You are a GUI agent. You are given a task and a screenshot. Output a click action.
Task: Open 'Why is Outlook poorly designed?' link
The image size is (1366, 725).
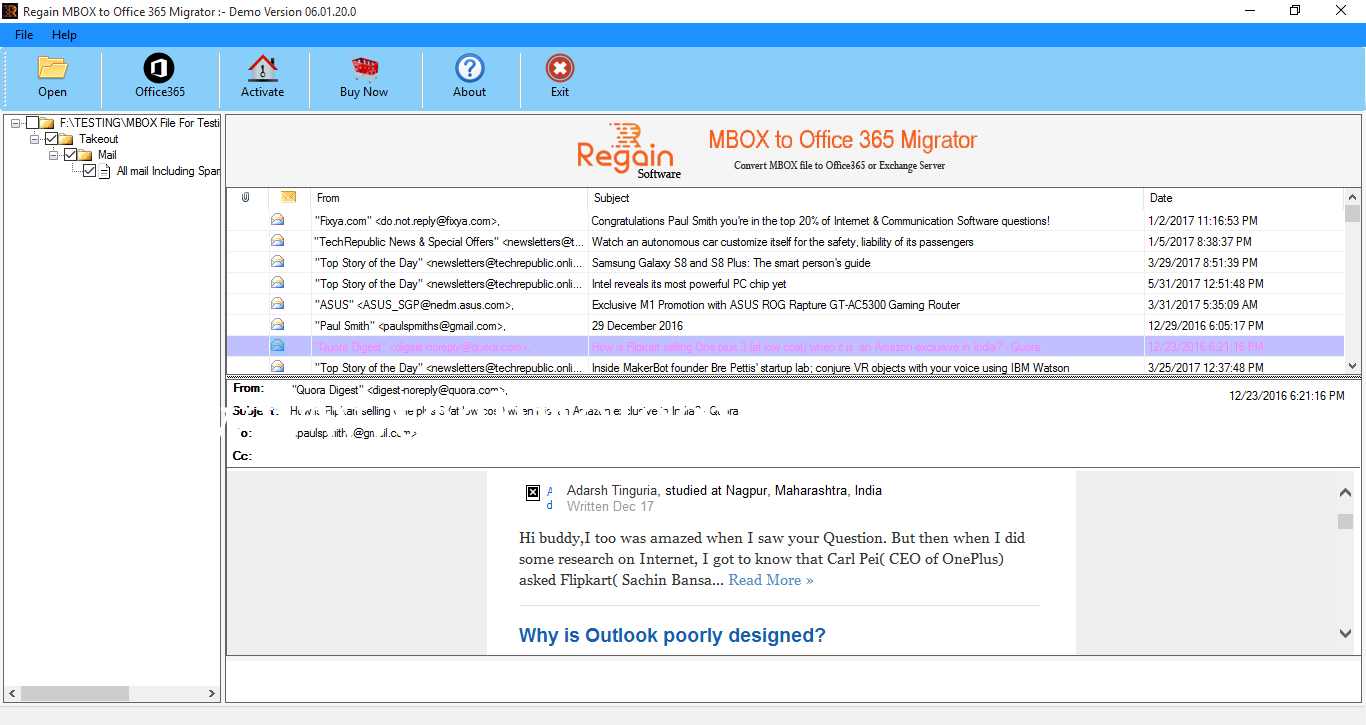672,636
